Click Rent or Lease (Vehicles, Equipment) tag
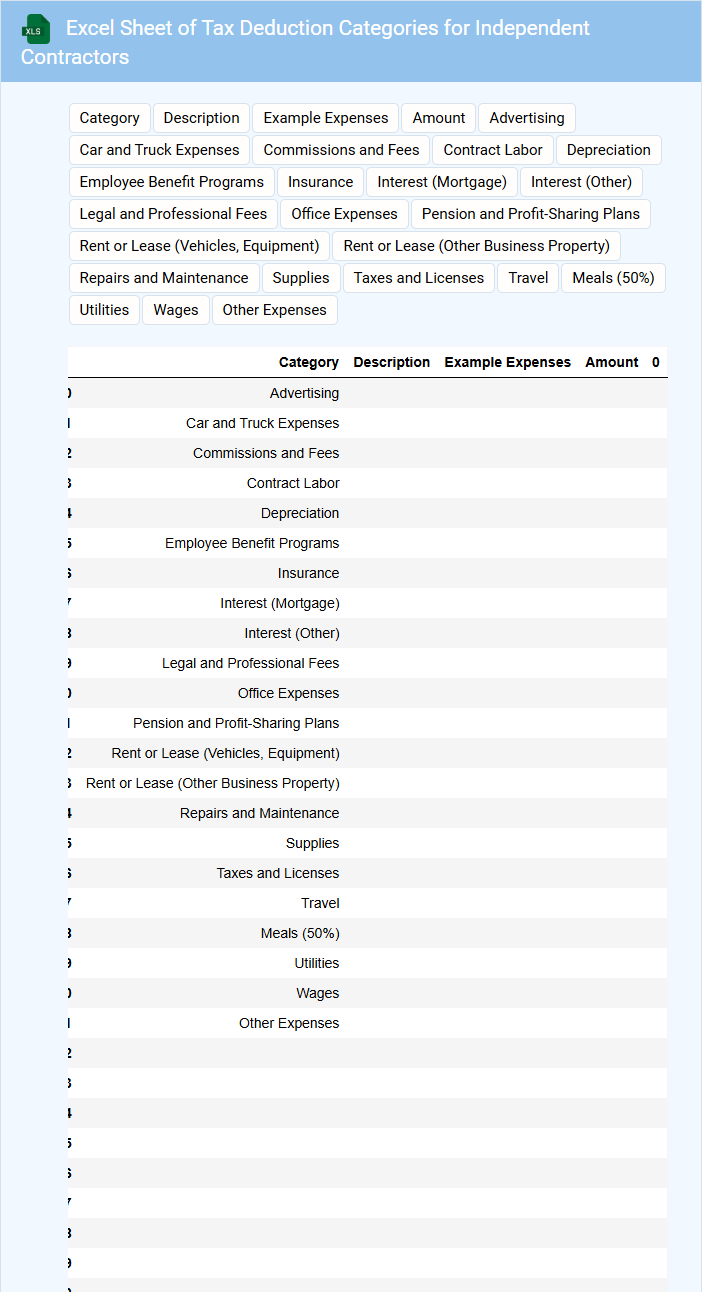702x1292 pixels. click(200, 246)
